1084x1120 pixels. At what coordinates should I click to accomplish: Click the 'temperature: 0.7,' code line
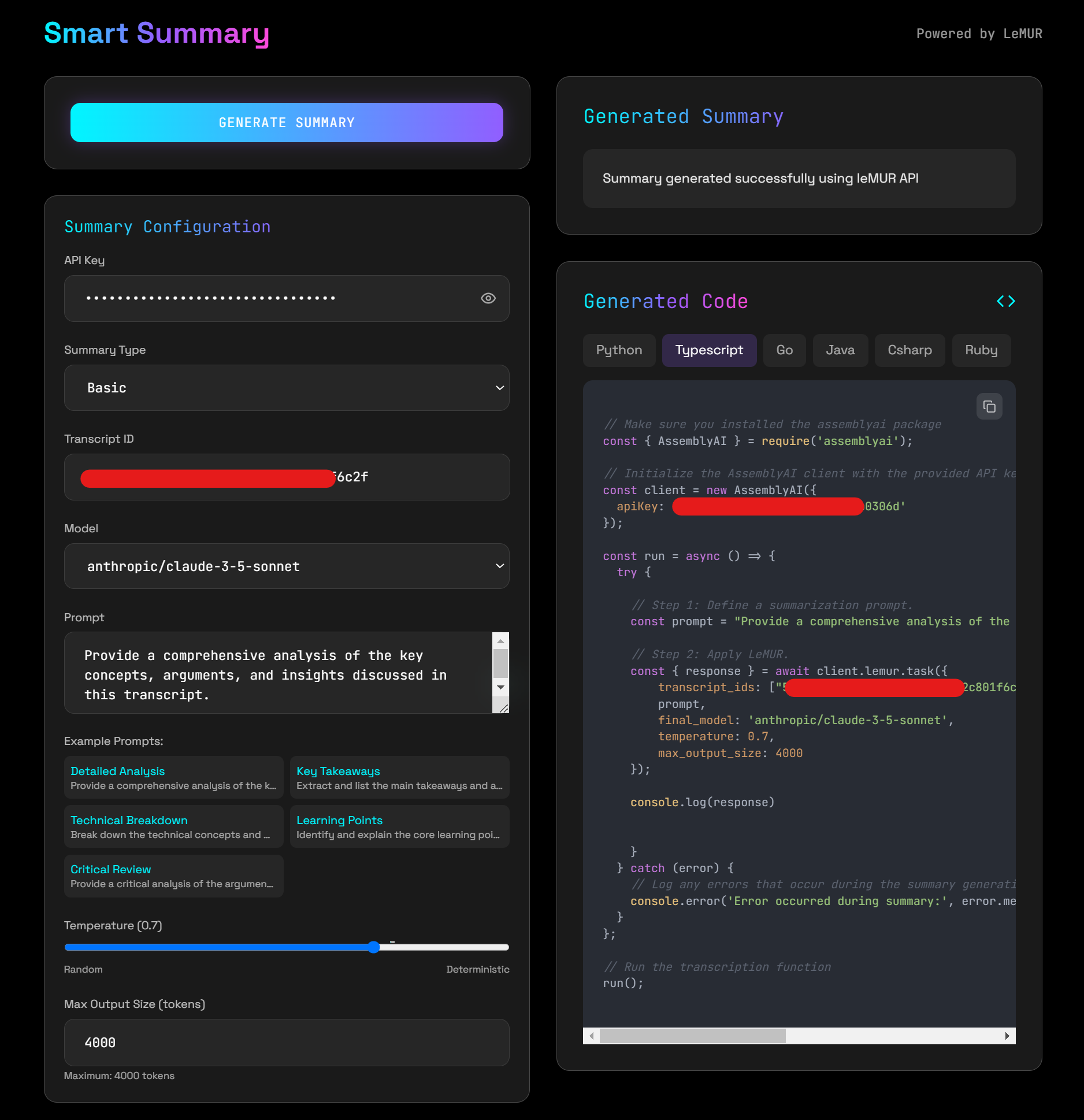pyautogui.click(x=716, y=736)
